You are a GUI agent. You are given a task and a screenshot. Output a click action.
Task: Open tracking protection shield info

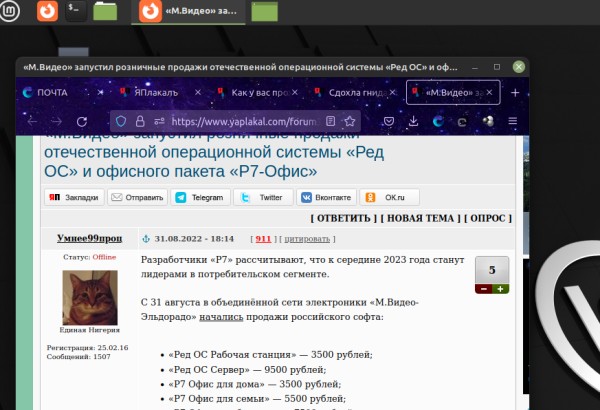pyautogui.click(x=121, y=122)
